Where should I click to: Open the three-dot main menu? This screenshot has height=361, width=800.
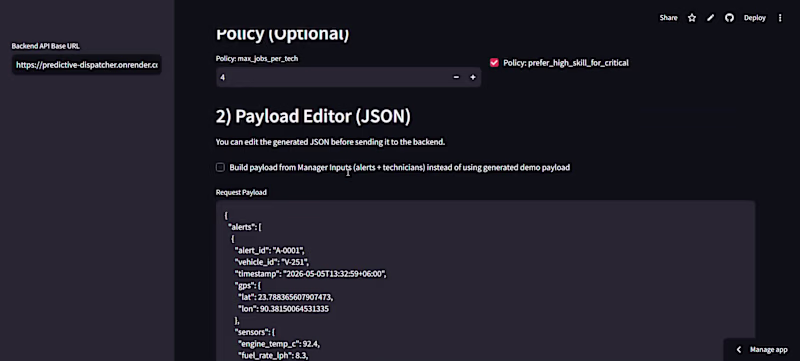(x=780, y=18)
